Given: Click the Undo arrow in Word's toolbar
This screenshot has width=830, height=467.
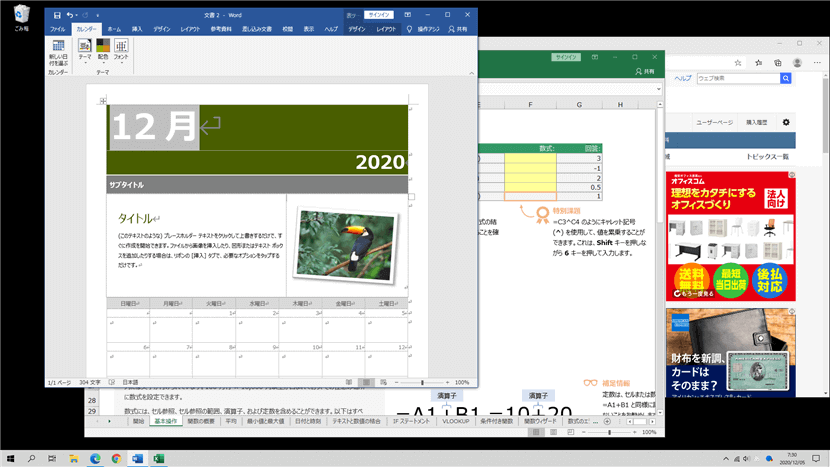Looking at the screenshot, I should coord(69,15).
